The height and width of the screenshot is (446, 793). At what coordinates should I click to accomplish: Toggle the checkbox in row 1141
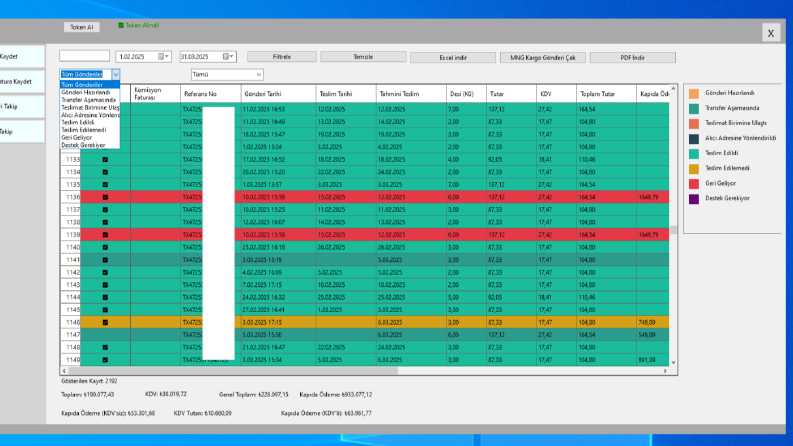point(105,260)
